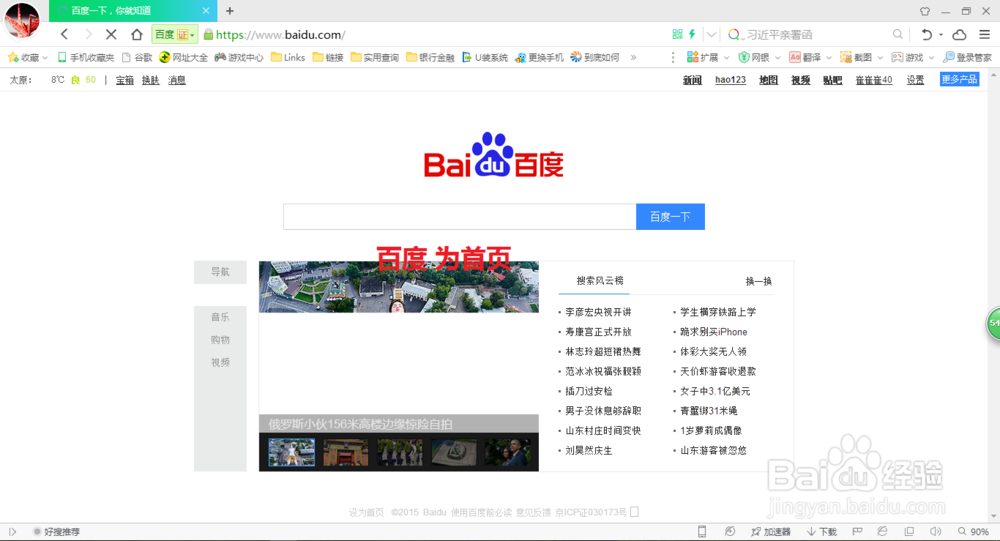
Task: Click the search magnifier icon in search box
Action: point(897,34)
